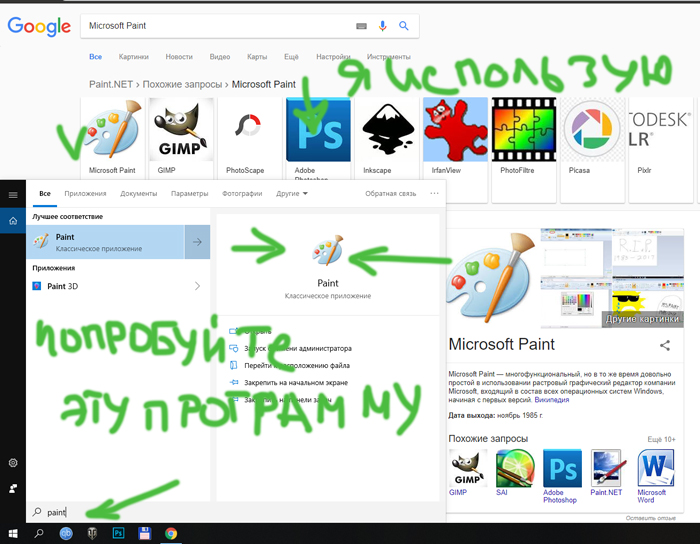Click the Оставить отзыв link
The height and width of the screenshot is (544, 700).
coord(651,518)
